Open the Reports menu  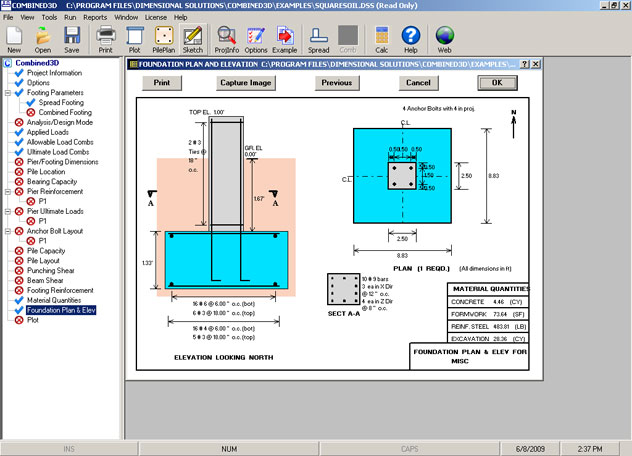[x=95, y=17]
